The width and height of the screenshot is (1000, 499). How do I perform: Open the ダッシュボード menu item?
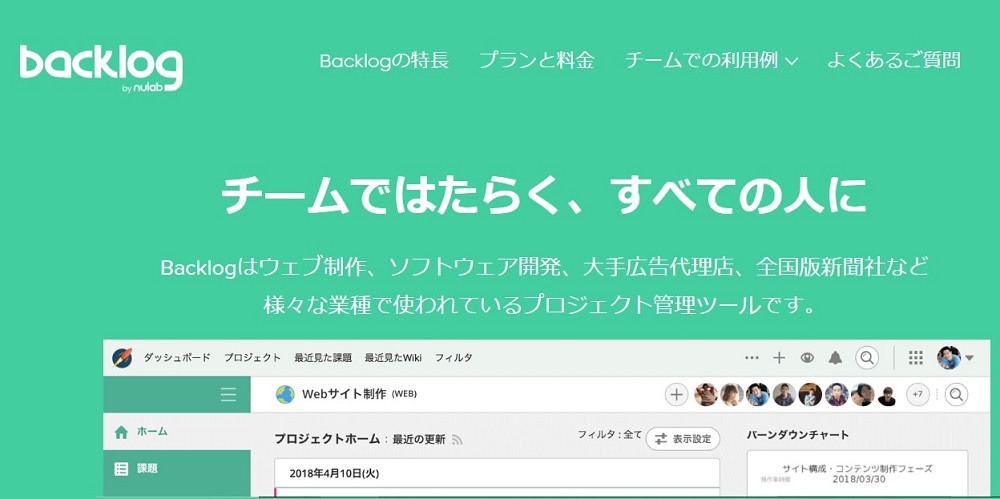coord(177,358)
